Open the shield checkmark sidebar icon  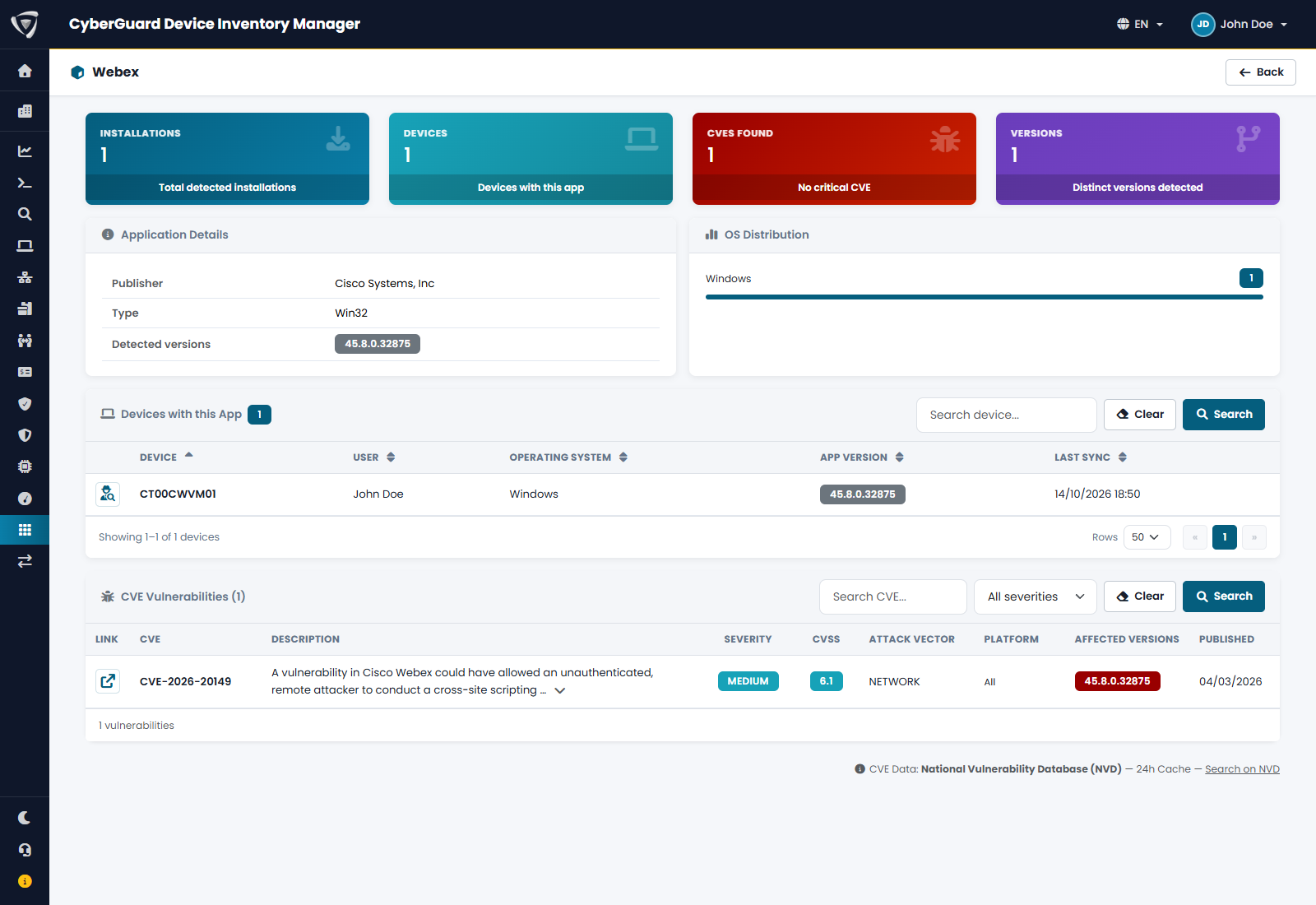tap(25, 404)
